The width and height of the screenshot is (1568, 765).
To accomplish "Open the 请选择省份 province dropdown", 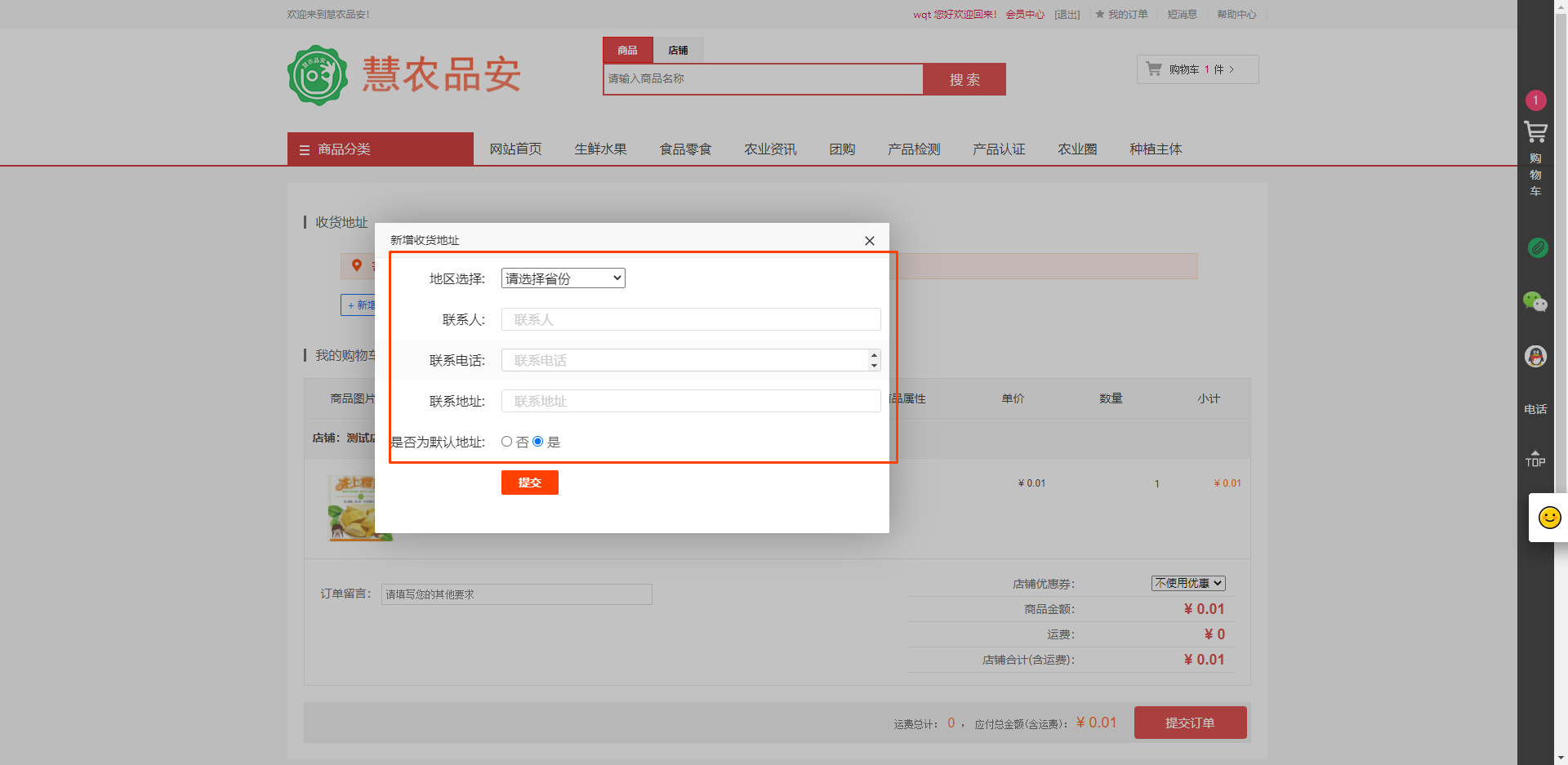I will (563, 278).
